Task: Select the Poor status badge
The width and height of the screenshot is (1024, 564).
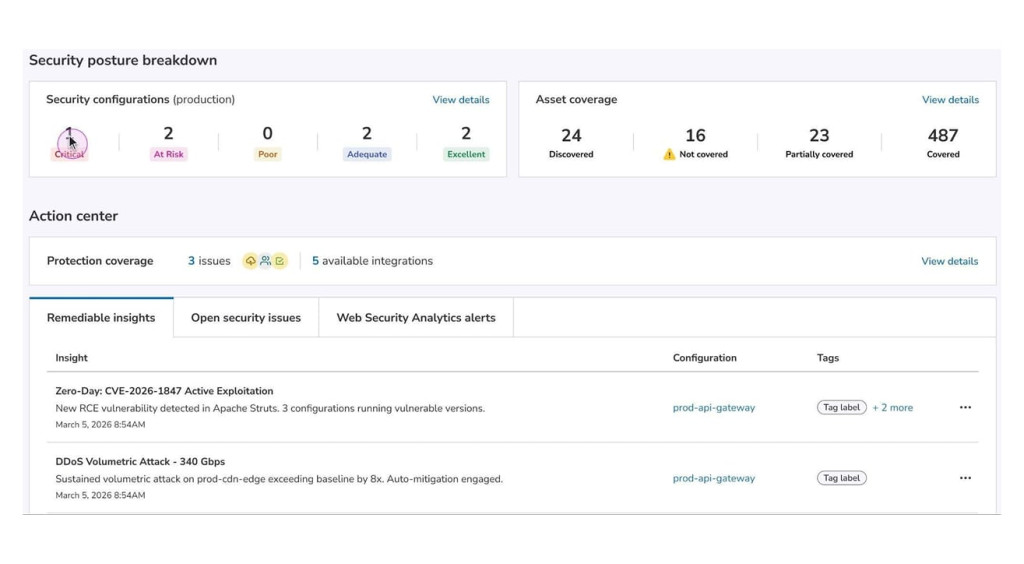Action: 268,155
